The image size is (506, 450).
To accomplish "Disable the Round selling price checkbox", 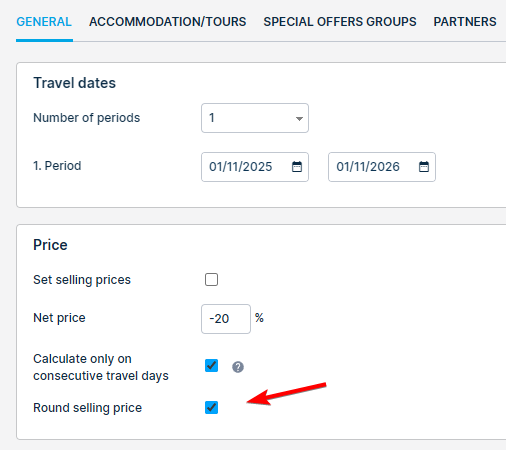I will (x=211, y=407).
